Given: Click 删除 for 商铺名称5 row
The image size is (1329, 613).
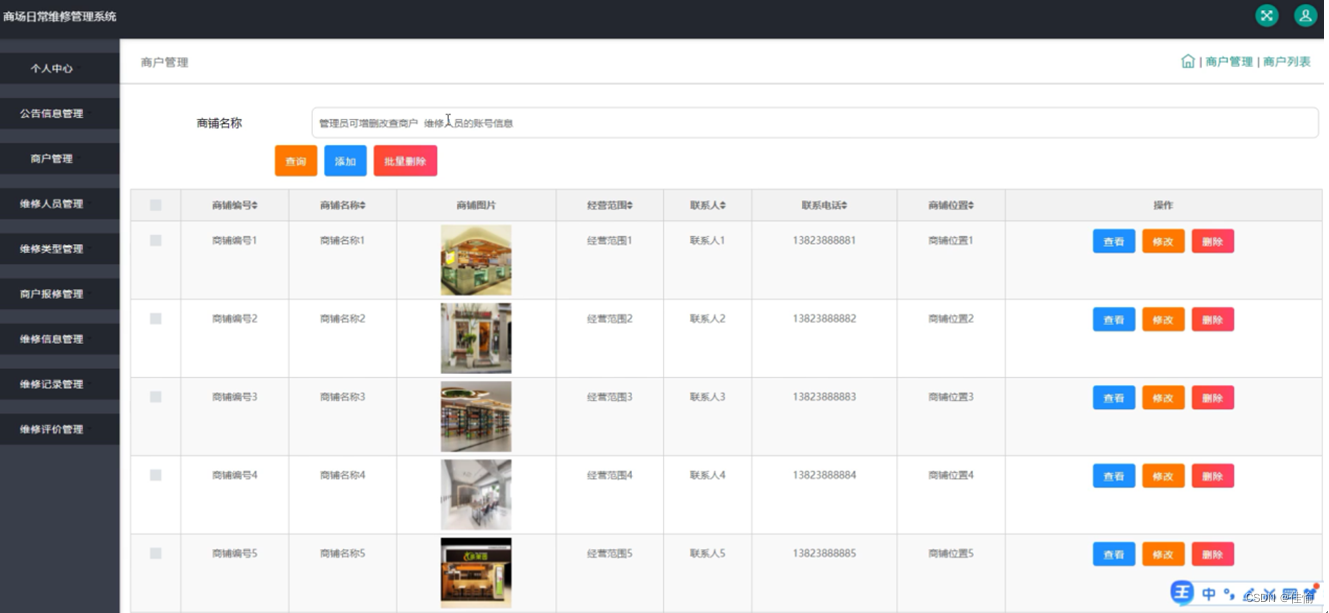Looking at the screenshot, I should click(1212, 554).
